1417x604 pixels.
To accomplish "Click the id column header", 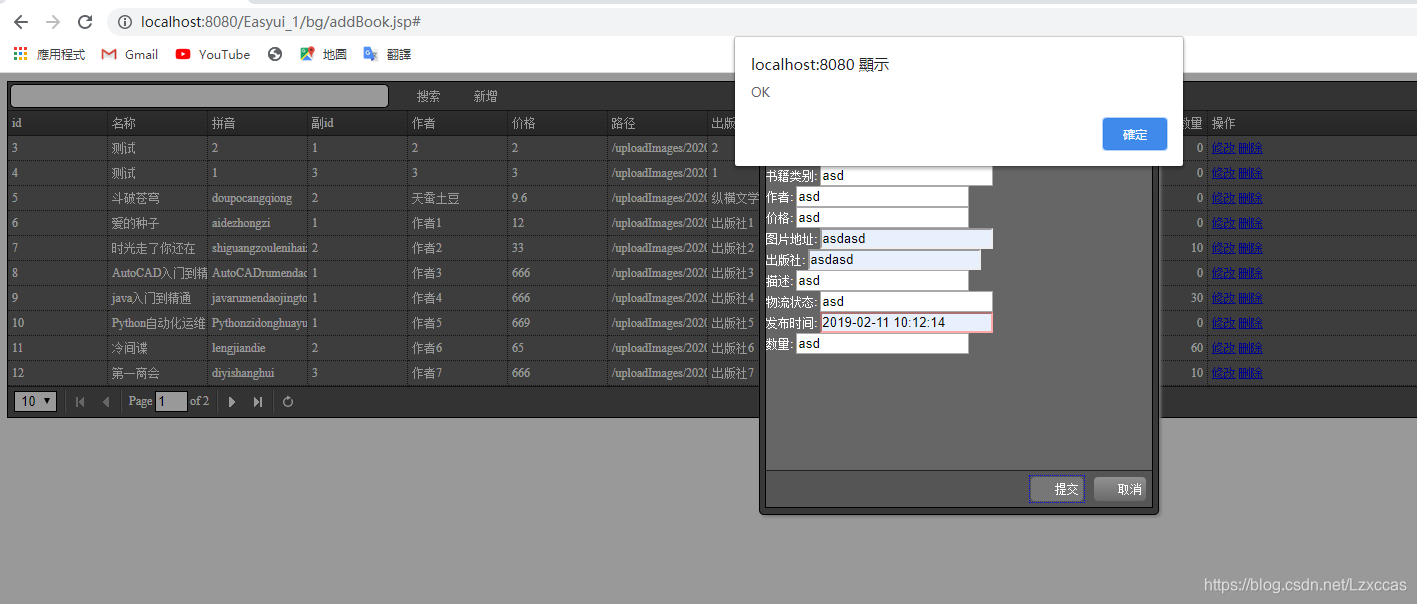I will [x=57, y=123].
